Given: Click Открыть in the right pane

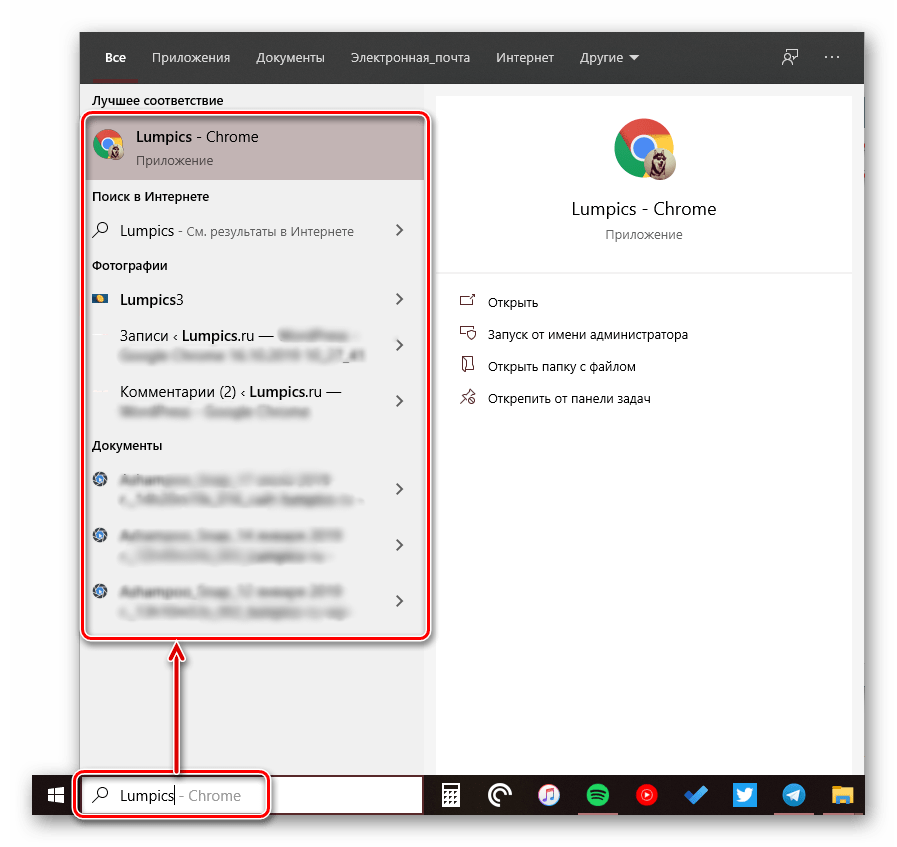Looking at the screenshot, I should [x=512, y=302].
